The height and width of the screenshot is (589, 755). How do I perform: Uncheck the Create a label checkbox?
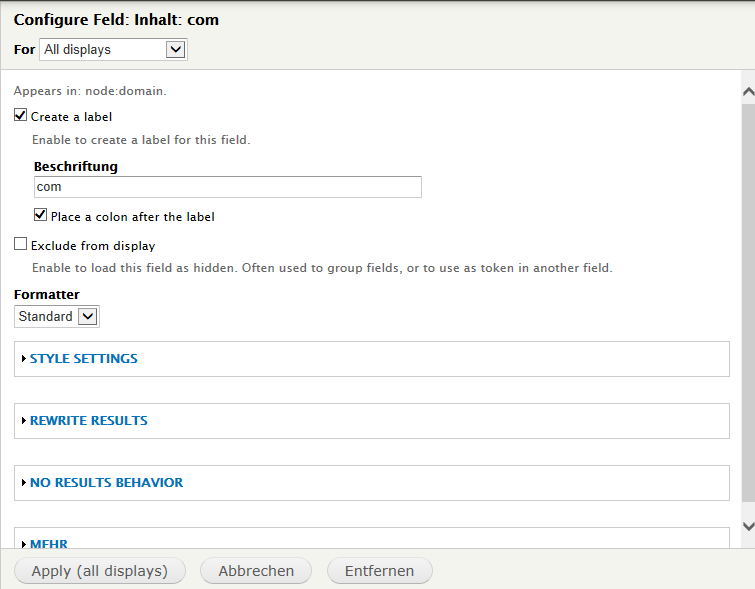[x=21, y=116]
